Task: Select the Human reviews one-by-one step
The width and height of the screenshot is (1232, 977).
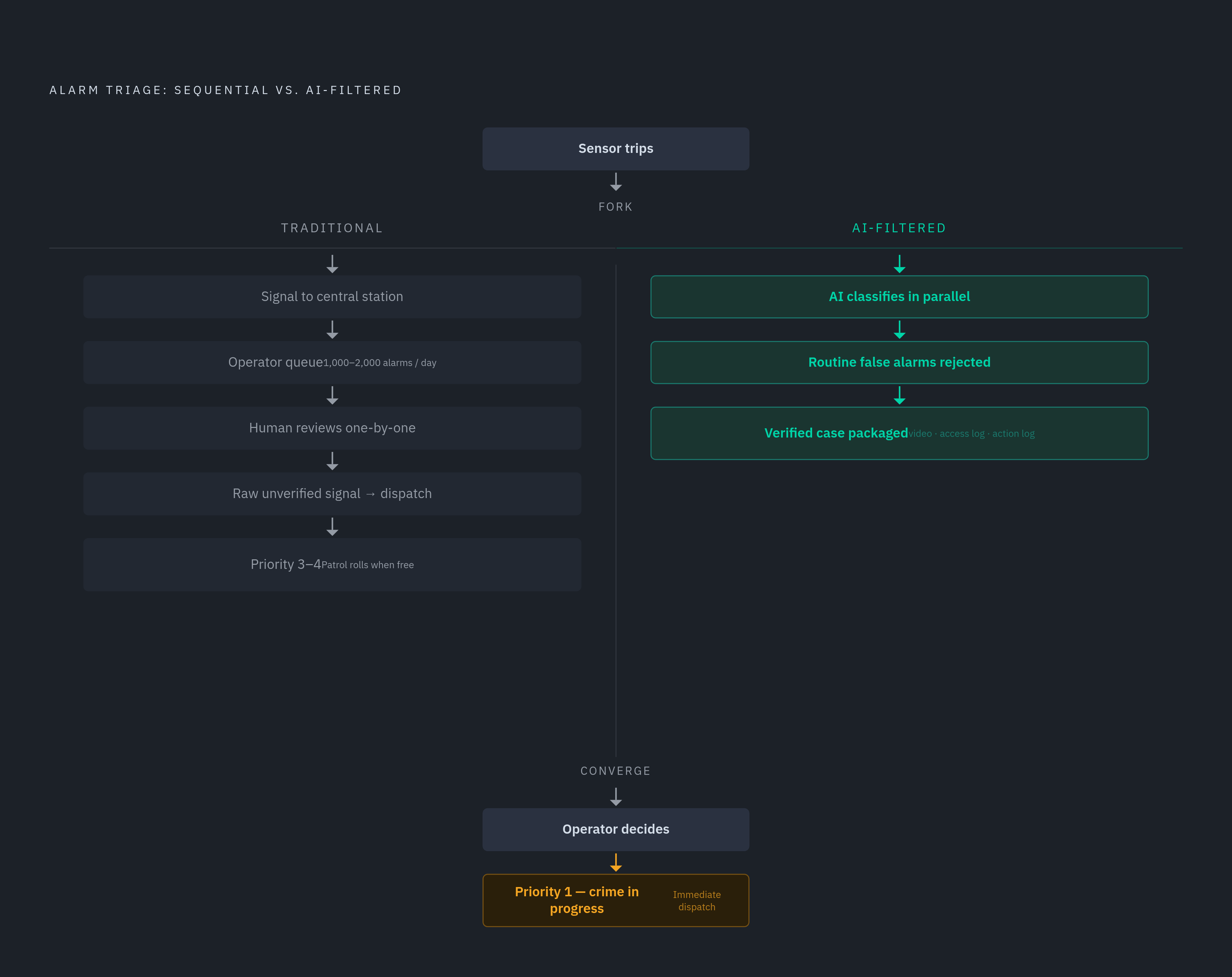Action: (x=332, y=428)
